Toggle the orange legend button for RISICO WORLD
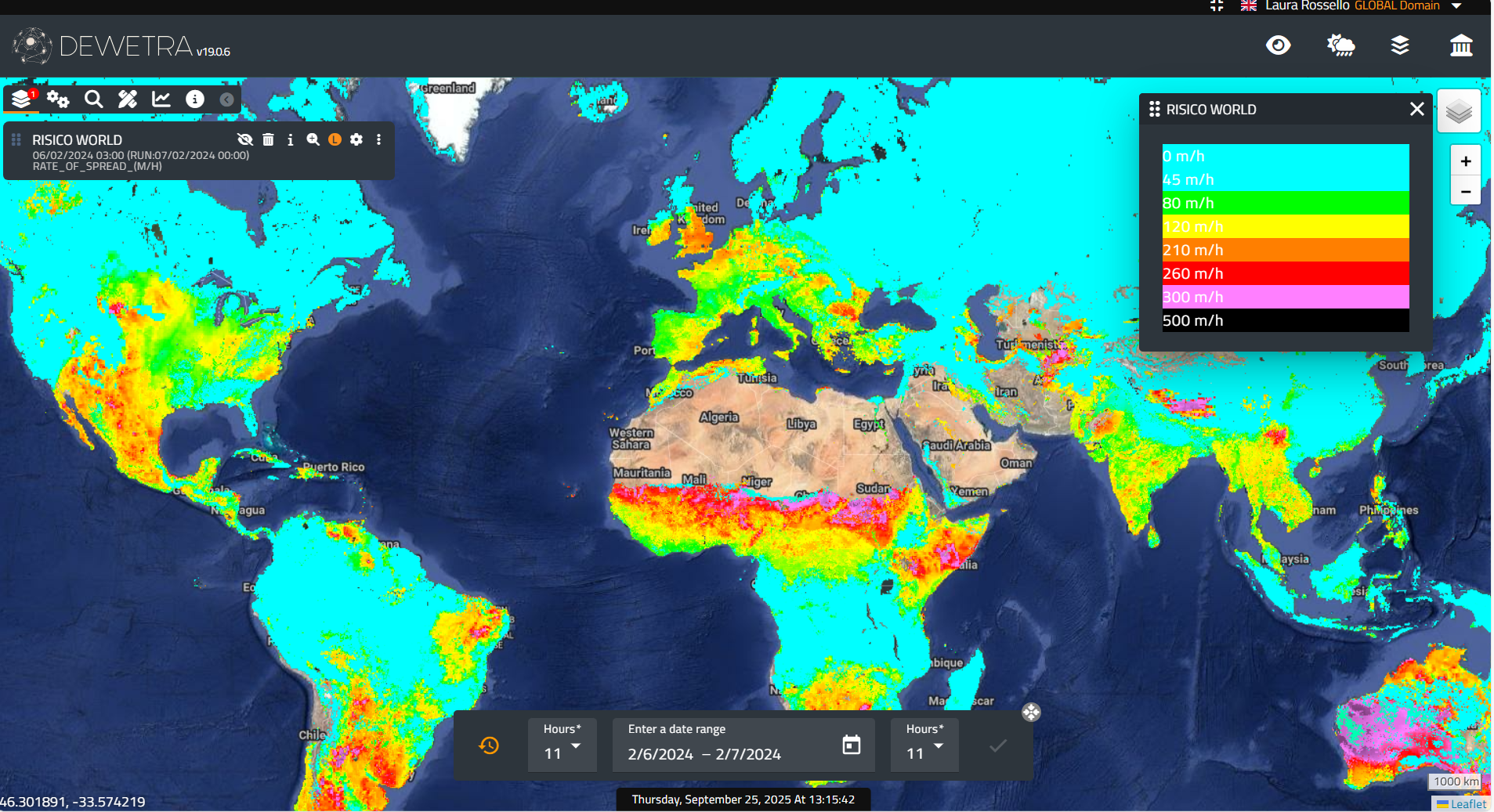The height and width of the screenshot is (812, 1494). click(x=335, y=139)
